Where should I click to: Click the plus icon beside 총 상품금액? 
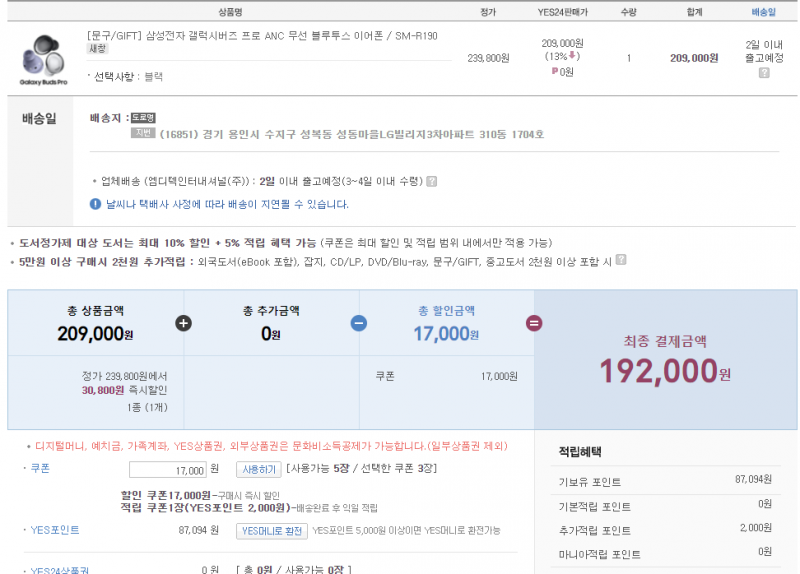[x=184, y=323]
